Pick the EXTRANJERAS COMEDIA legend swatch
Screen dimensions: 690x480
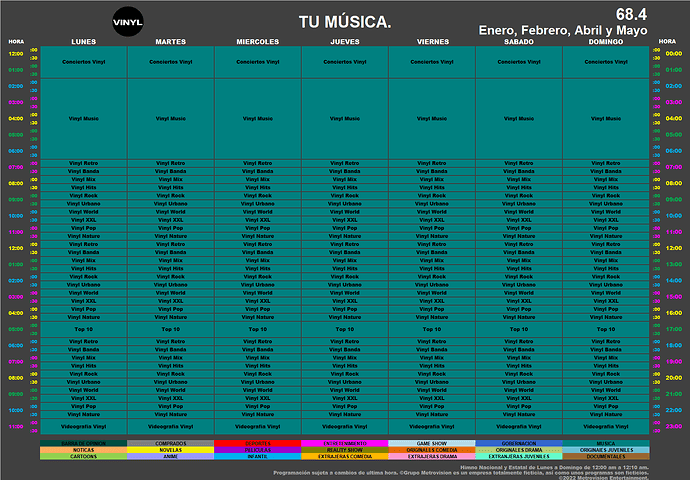345,457
